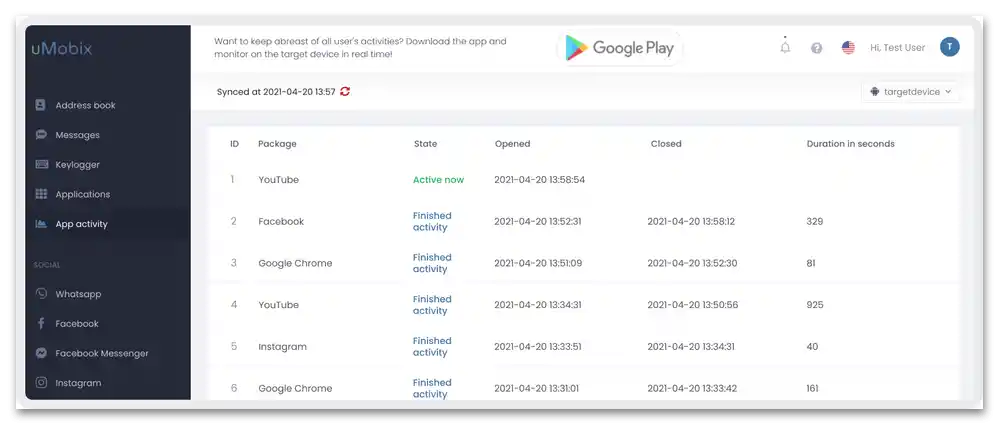The width and height of the screenshot is (999, 425).
Task: Click the duration value 40
Action: [x=812, y=347]
